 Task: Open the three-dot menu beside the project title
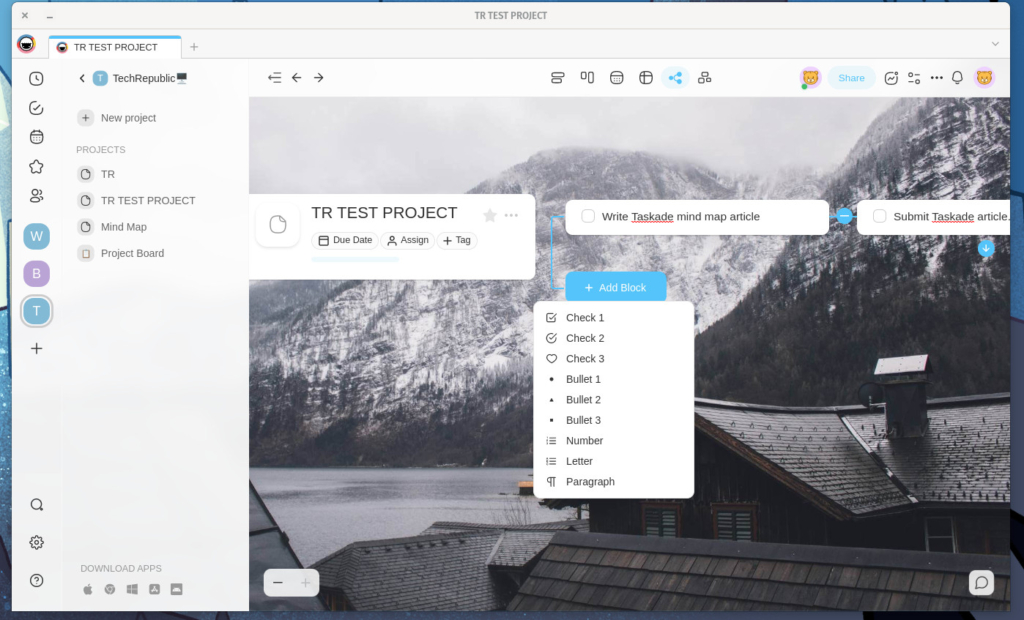click(511, 214)
